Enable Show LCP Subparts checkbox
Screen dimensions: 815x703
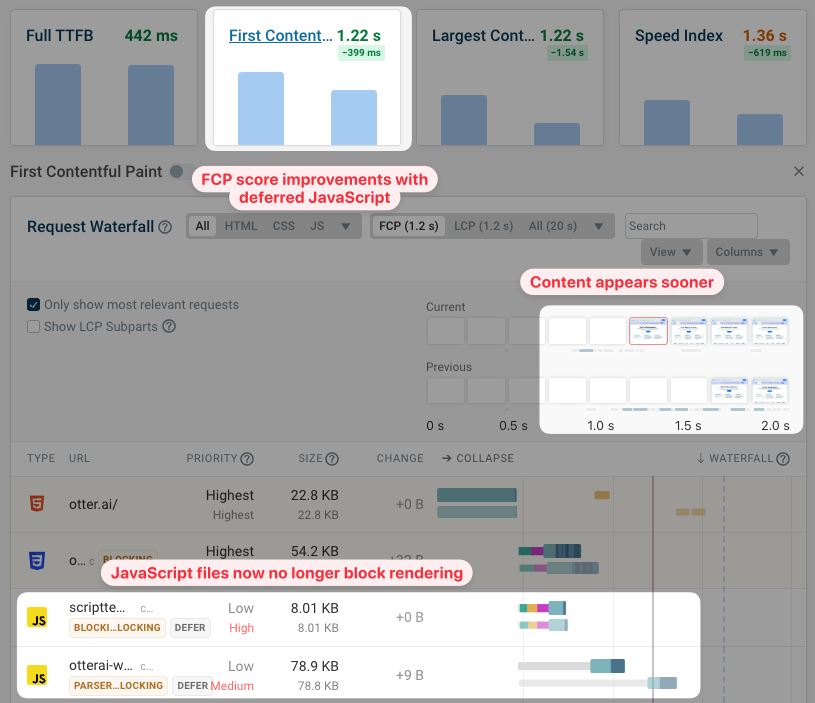click(33, 326)
